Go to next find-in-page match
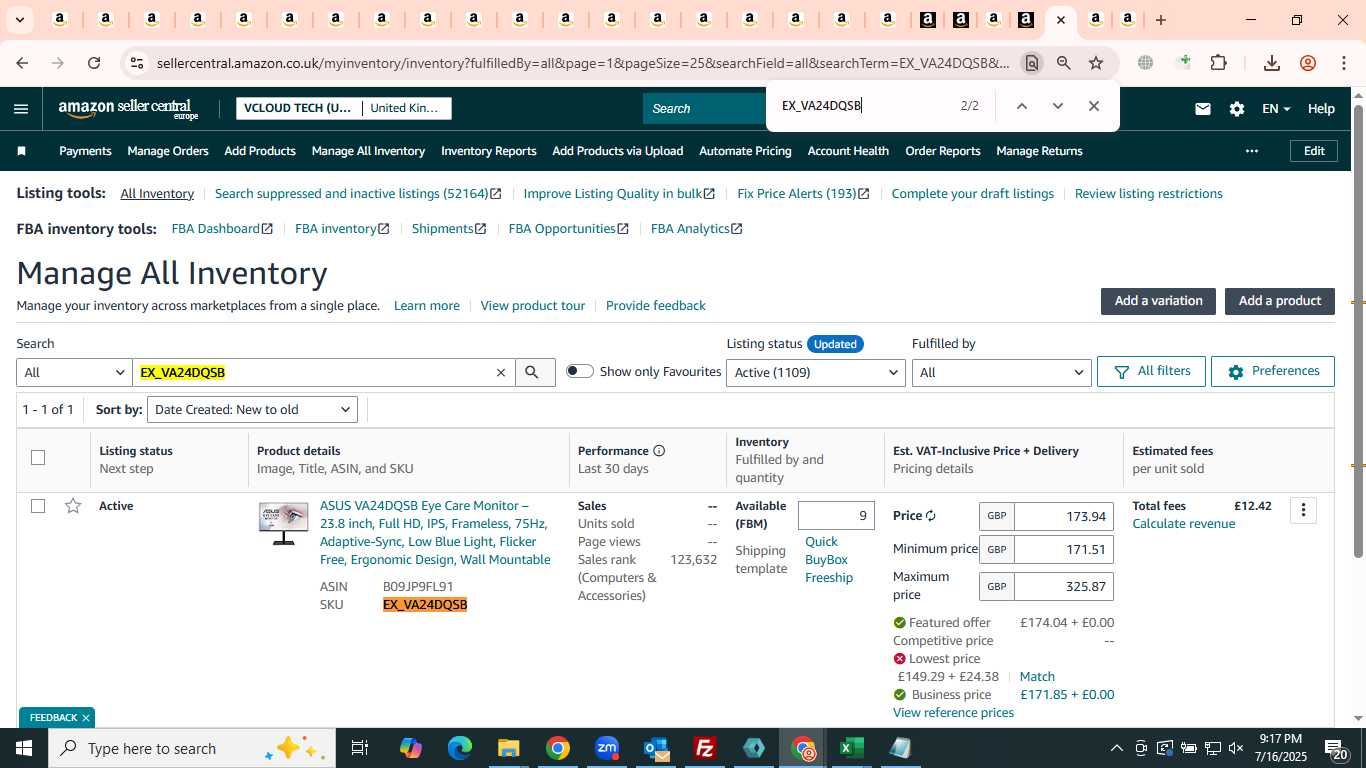 point(1057,106)
